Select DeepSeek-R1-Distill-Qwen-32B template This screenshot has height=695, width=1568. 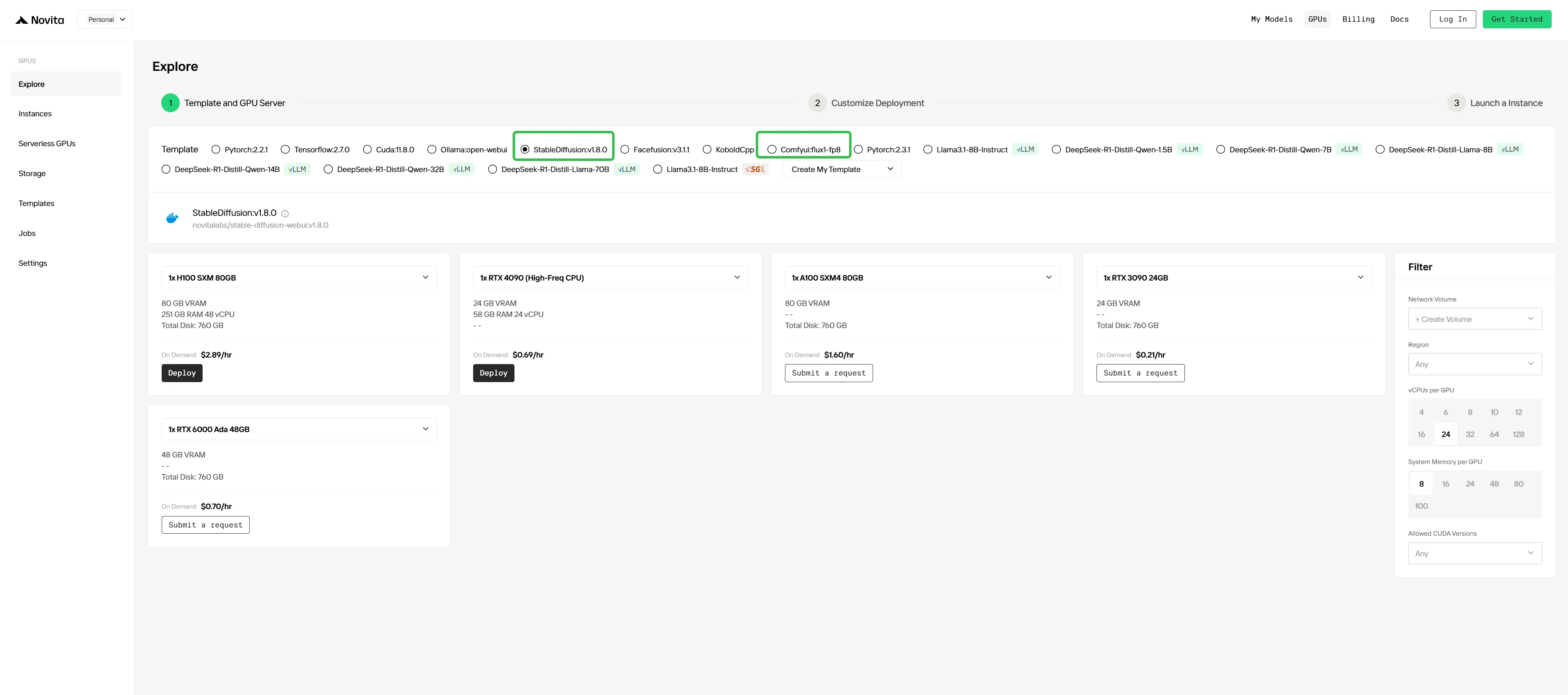click(x=328, y=169)
